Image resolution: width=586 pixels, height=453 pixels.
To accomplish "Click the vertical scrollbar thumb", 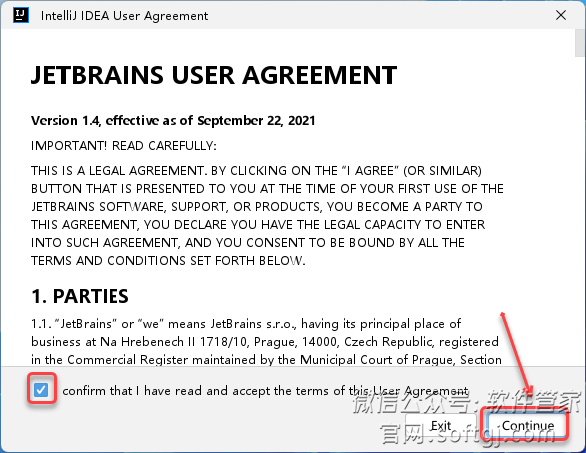I will tap(580, 43).
